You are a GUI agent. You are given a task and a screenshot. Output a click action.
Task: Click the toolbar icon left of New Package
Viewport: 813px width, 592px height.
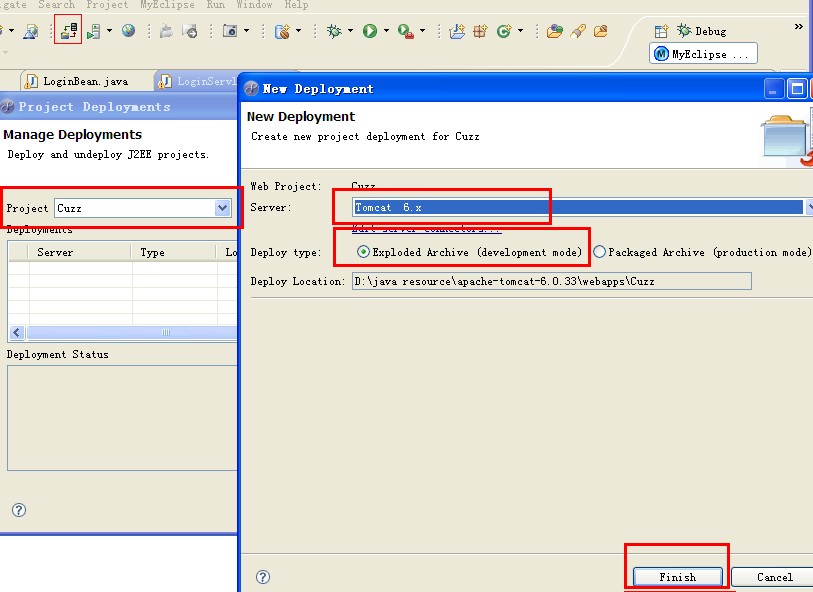click(457, 31)
